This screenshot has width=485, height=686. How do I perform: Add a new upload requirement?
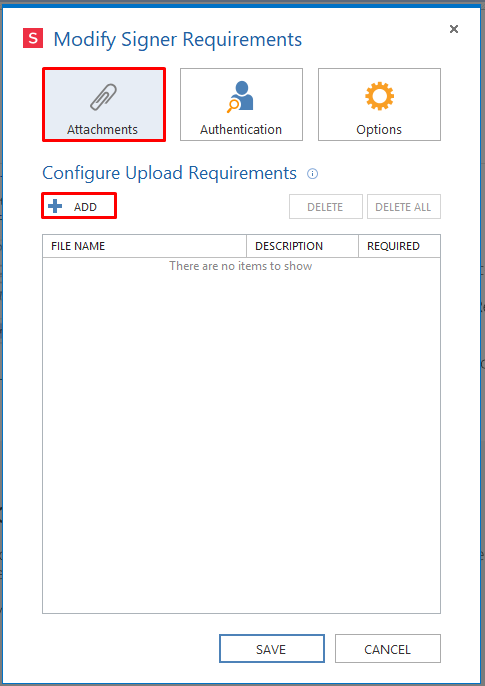pos(79,206)
